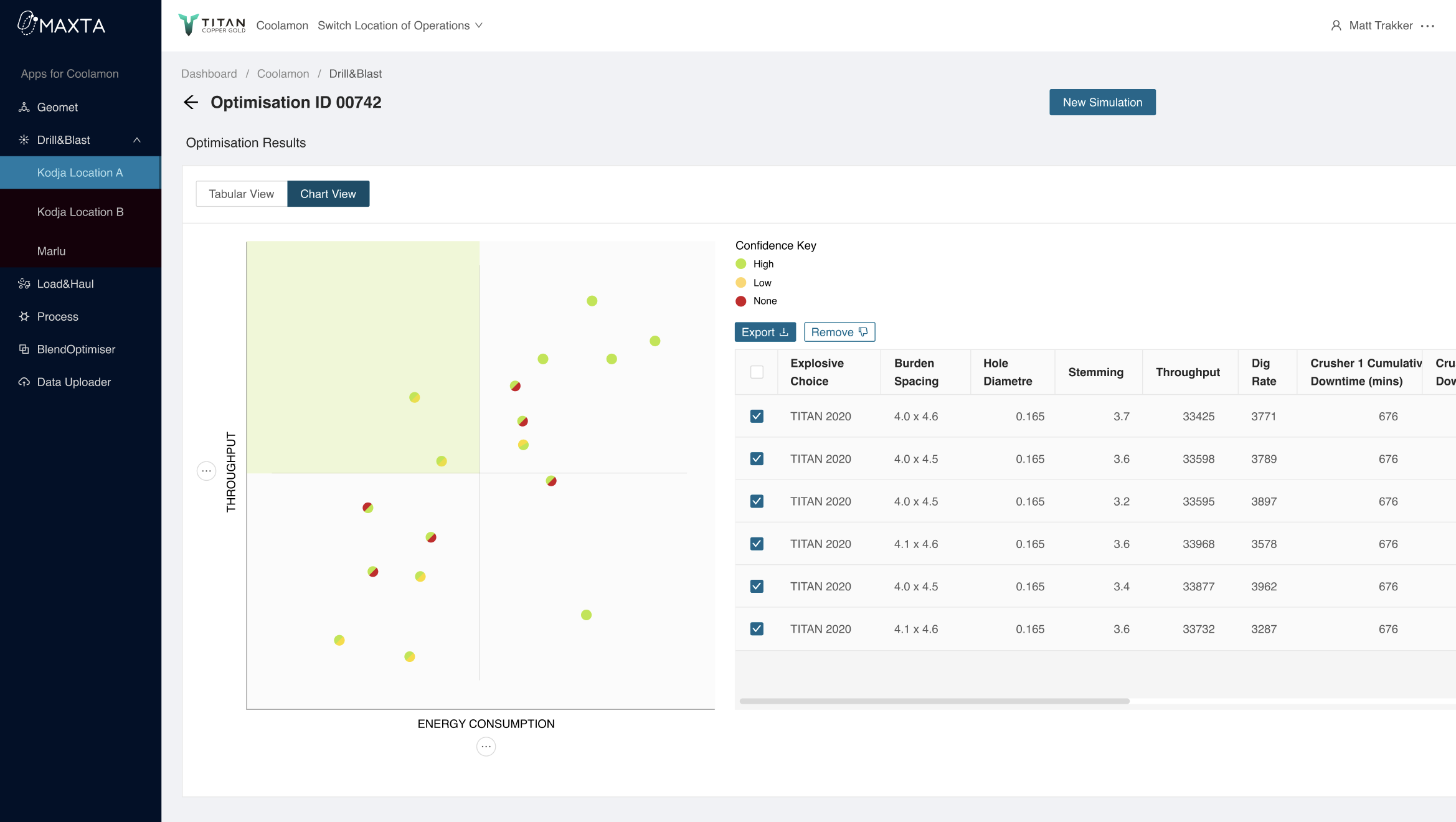Collapse the Drill&Blast menu chevron
Screen dimensions: 1456x822
tap(137, 140)
